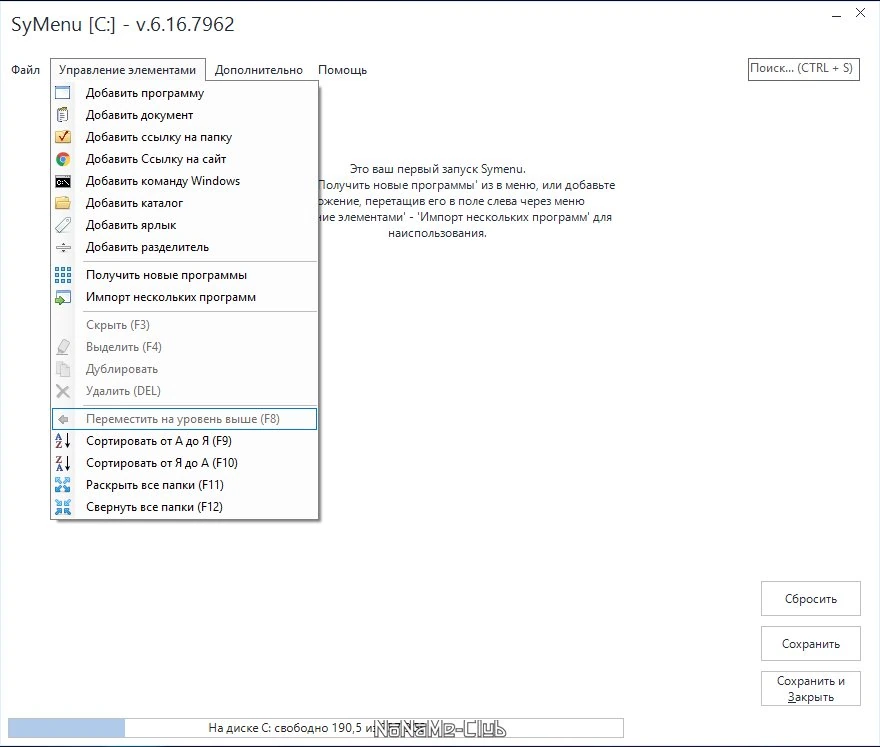Image resolution: width=880 pixels, height=747 pixels.
Task: Select Добавить ссылку на папку
Action: click(184, 136)
